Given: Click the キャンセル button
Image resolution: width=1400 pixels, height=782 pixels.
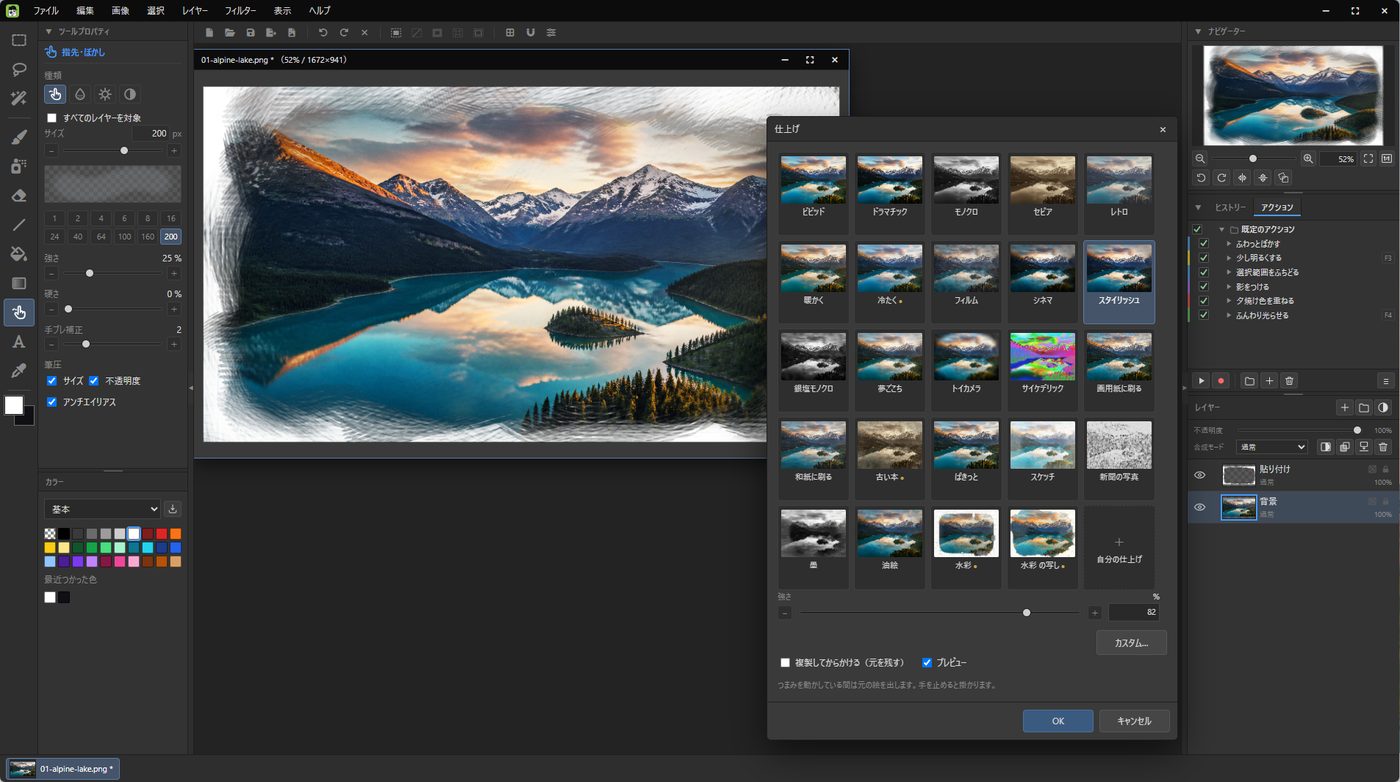Looking at the screenshot, I should click(1134, 721).
